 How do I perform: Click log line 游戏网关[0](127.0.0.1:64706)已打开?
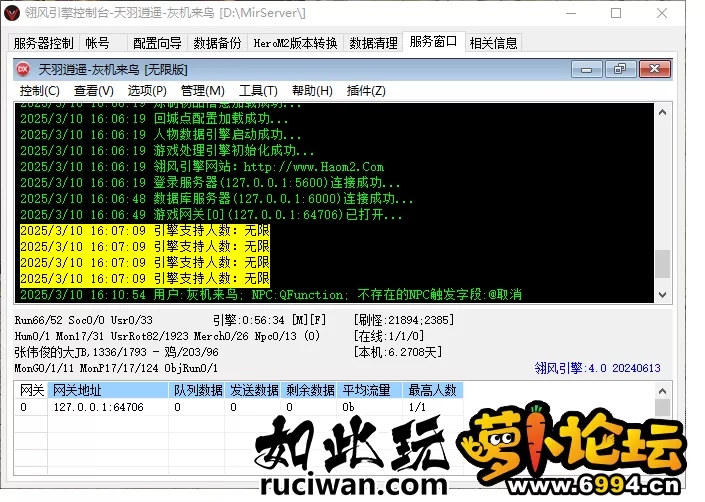pyautogui.click(x=211, y=215)
